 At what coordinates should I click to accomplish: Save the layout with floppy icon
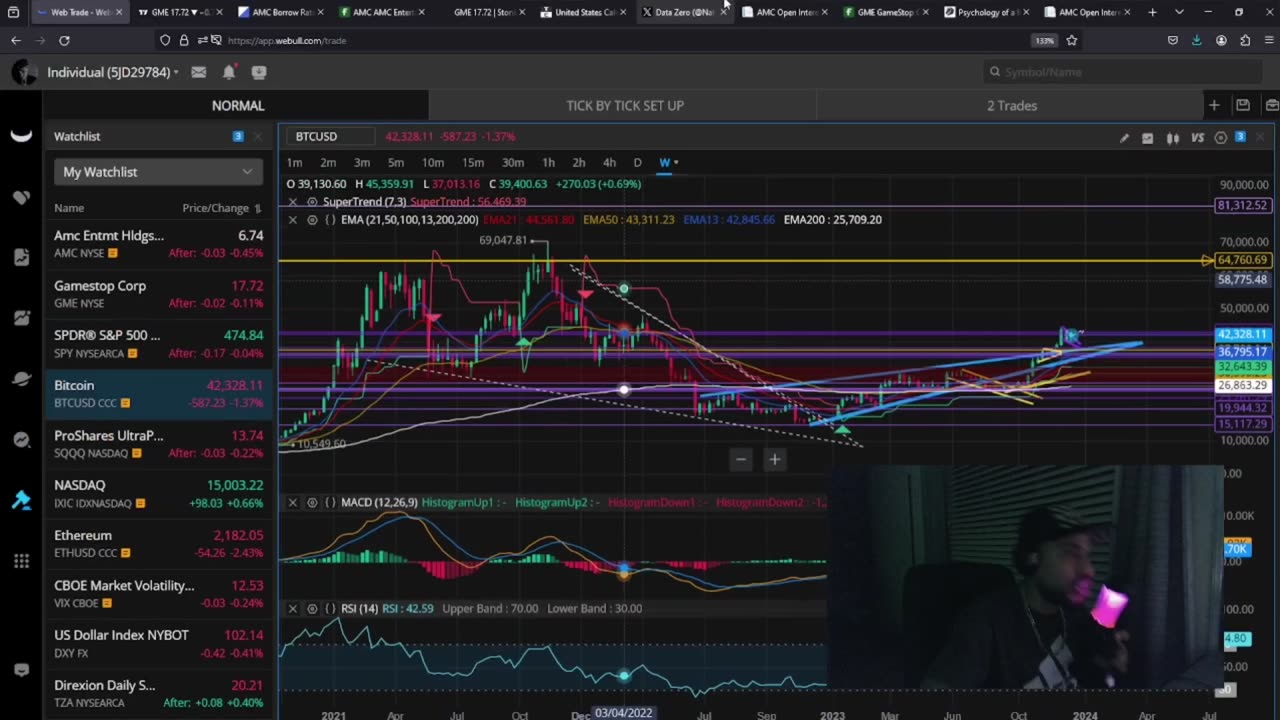[x=1243, y=105]
